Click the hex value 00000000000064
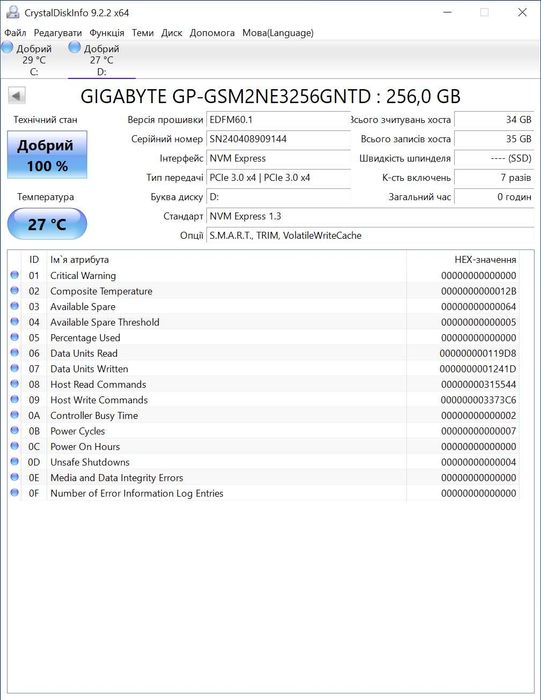 (x=479, y=307)
